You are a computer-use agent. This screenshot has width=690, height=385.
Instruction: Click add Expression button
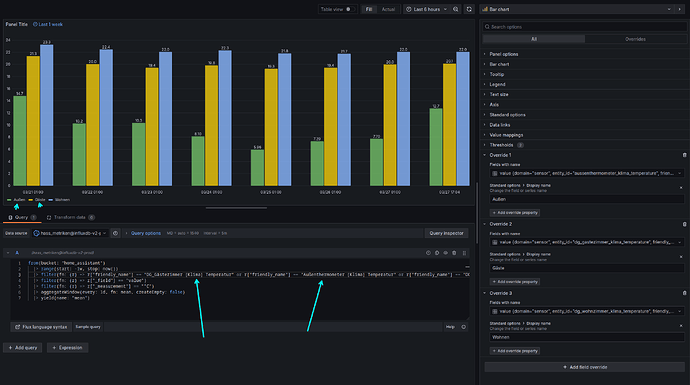[67, 348]
